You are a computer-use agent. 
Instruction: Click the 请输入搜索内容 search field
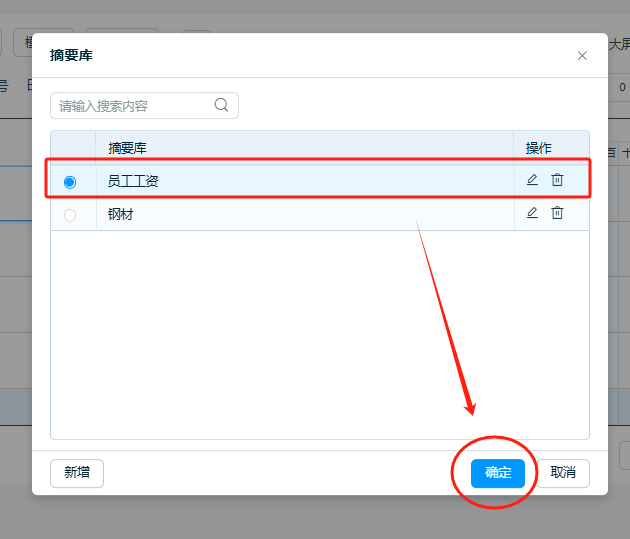click(x=144, y=106)
